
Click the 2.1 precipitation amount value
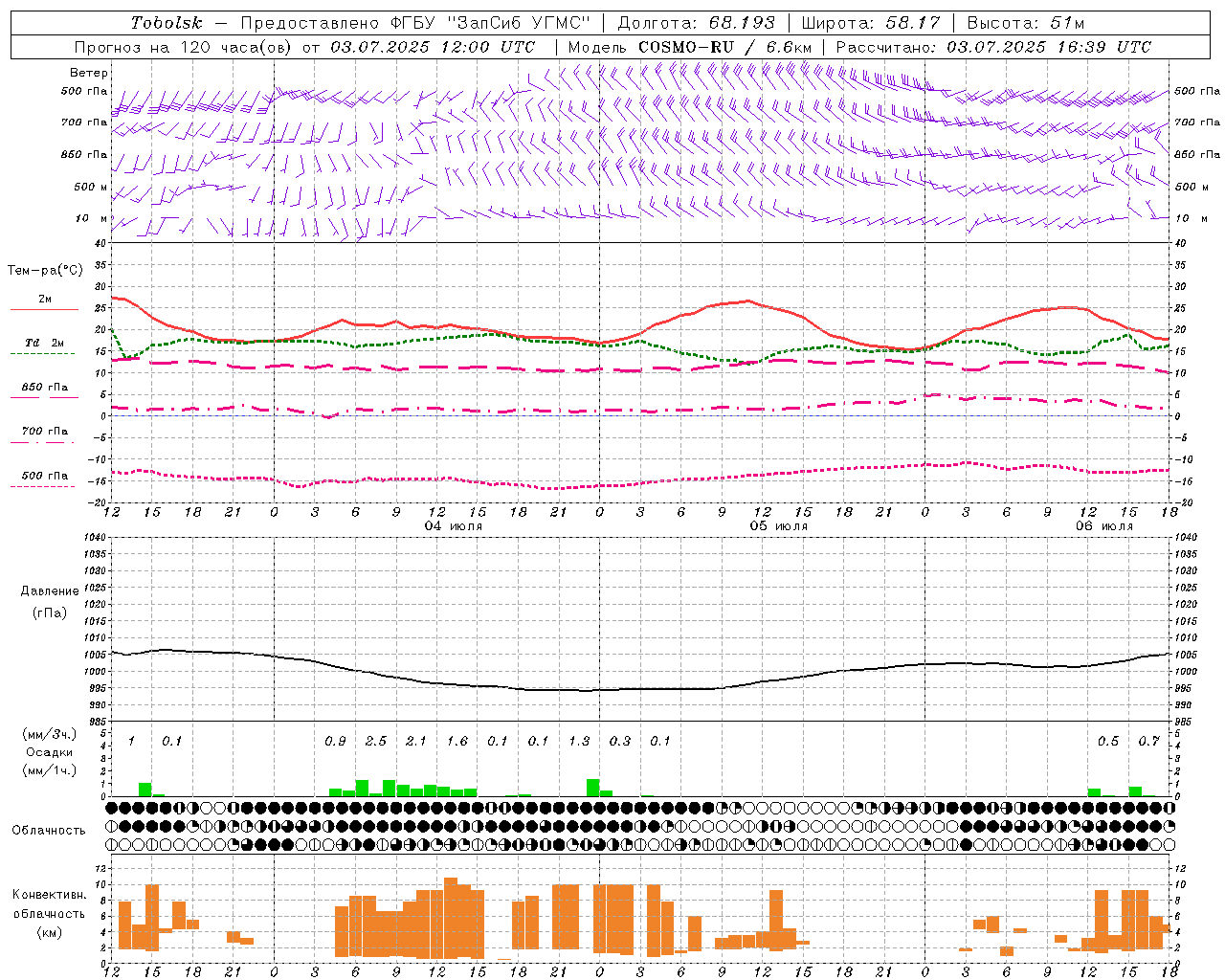416,742
